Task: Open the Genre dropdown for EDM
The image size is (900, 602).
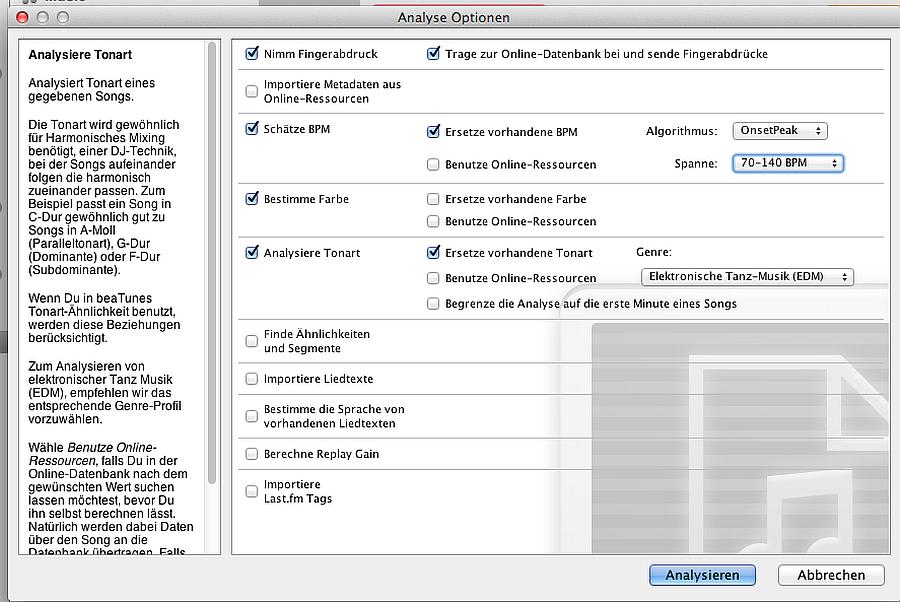Action: (747, 277)
